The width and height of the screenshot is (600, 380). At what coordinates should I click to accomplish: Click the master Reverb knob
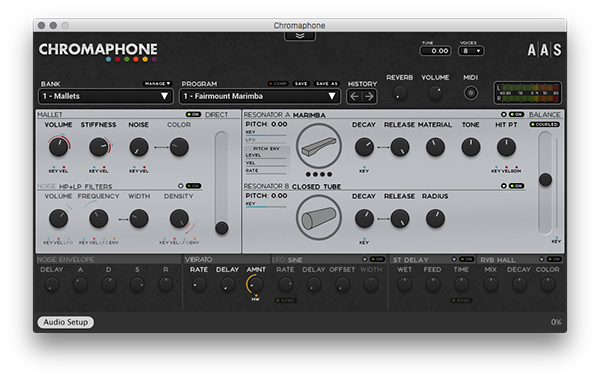pyautogui.click(x=399, y=93)
